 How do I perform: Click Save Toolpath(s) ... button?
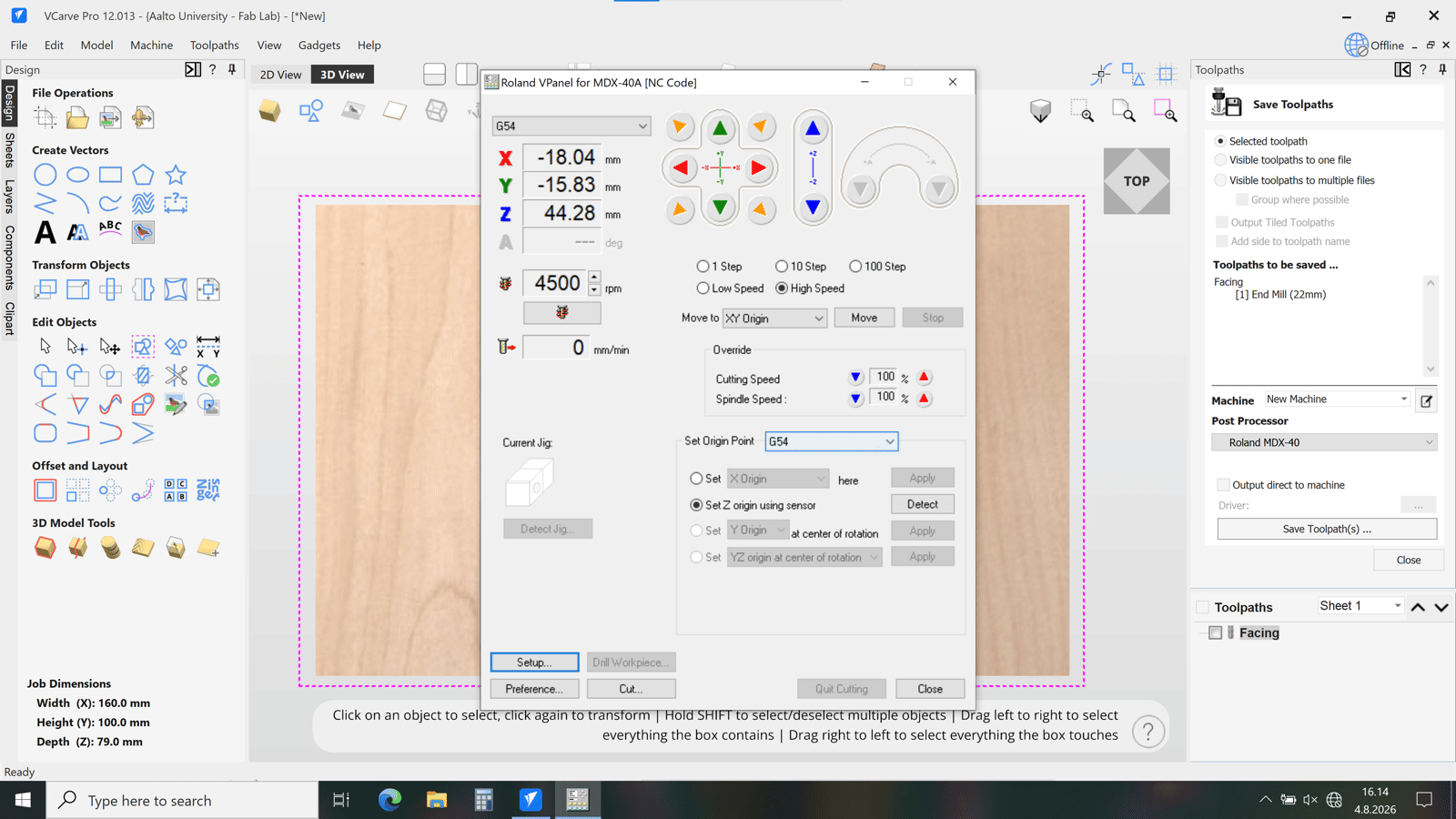click(x=1327, y=529)
